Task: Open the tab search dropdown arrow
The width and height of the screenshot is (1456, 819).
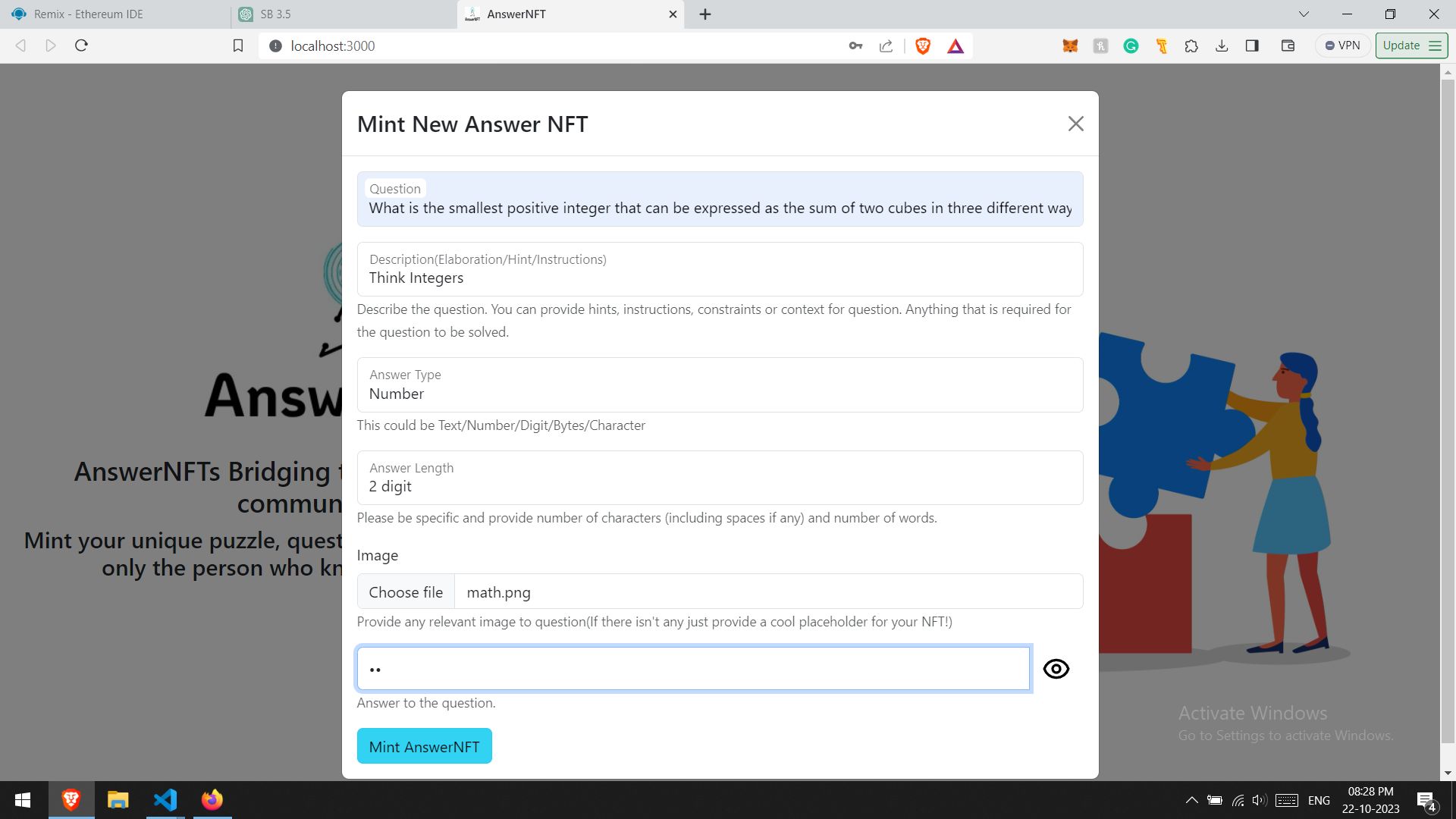Action: coord(1304,14)
